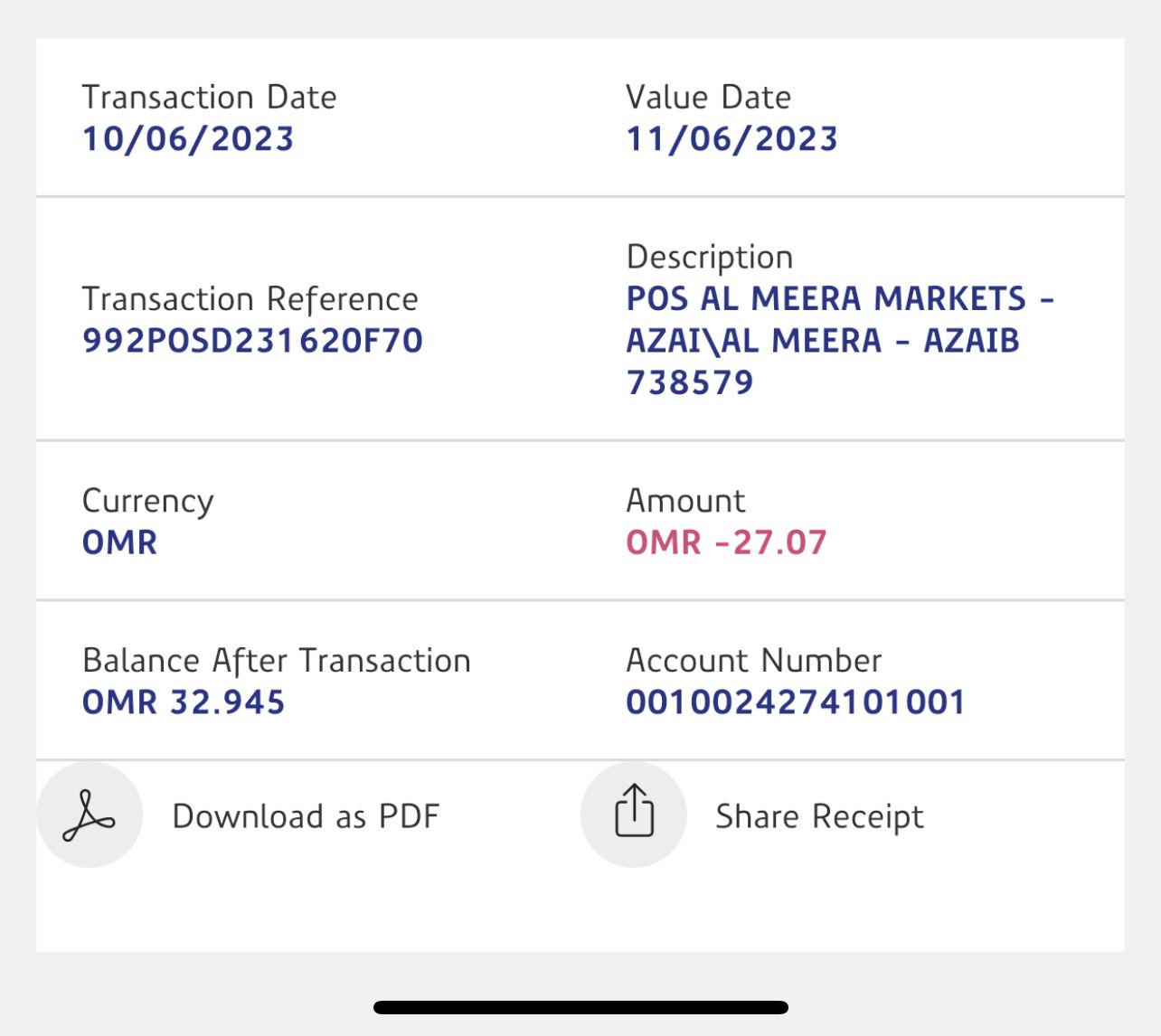Click the Share Receipt label
Screen dimensions: 1161x1036
tap(819, 816)
